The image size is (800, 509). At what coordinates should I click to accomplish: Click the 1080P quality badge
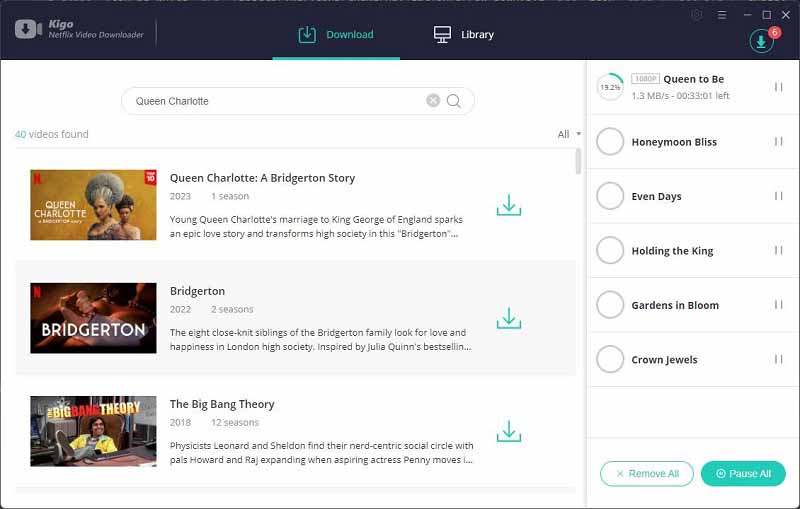click(645, 79)
